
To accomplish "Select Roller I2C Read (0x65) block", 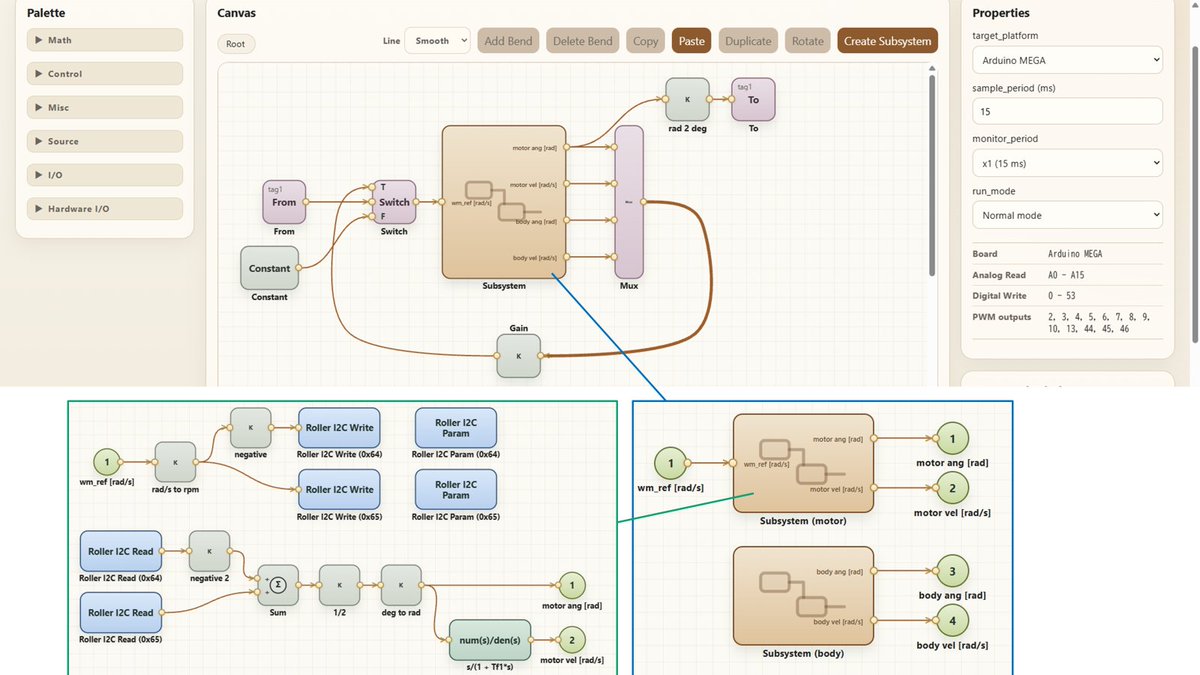I will point(121,613).
